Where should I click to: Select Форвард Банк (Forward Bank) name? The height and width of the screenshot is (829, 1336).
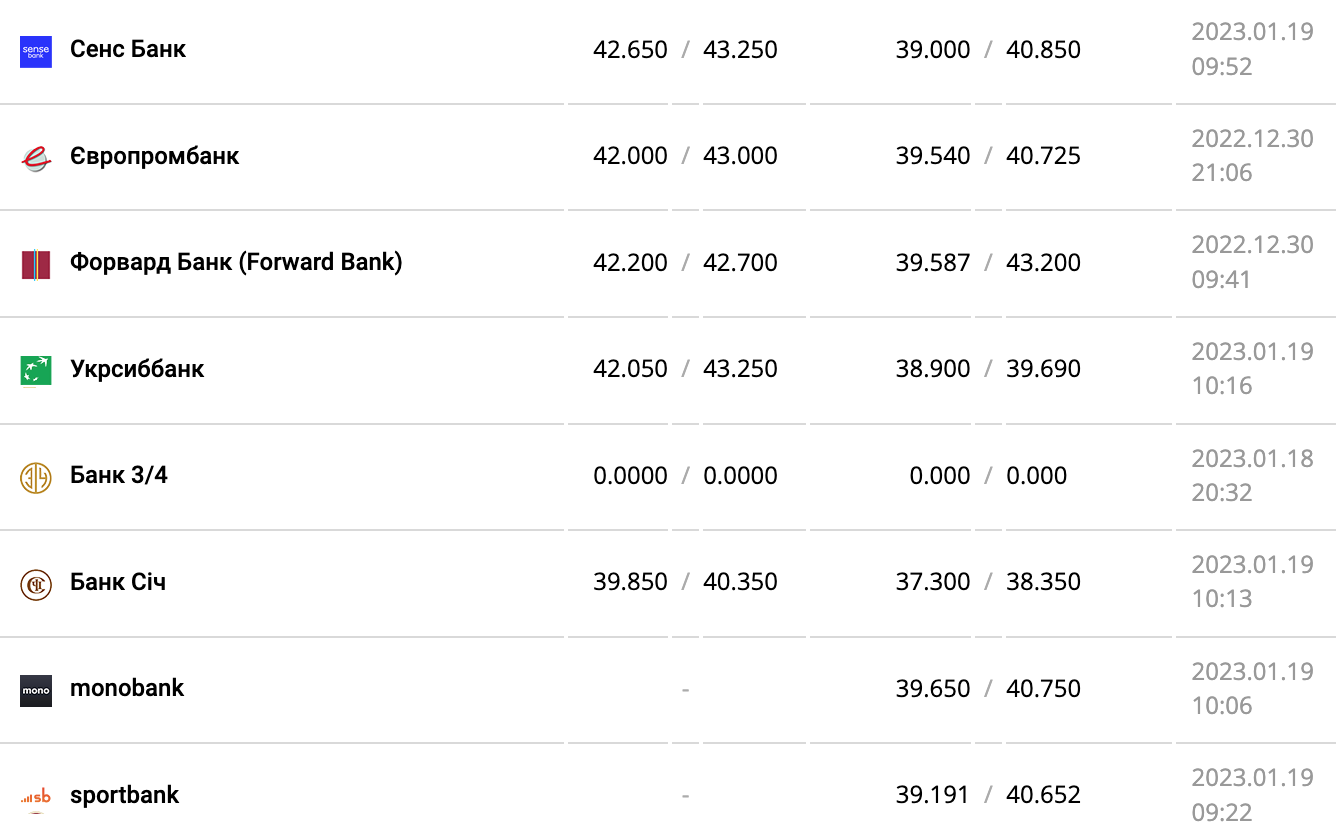pos(236,262)
